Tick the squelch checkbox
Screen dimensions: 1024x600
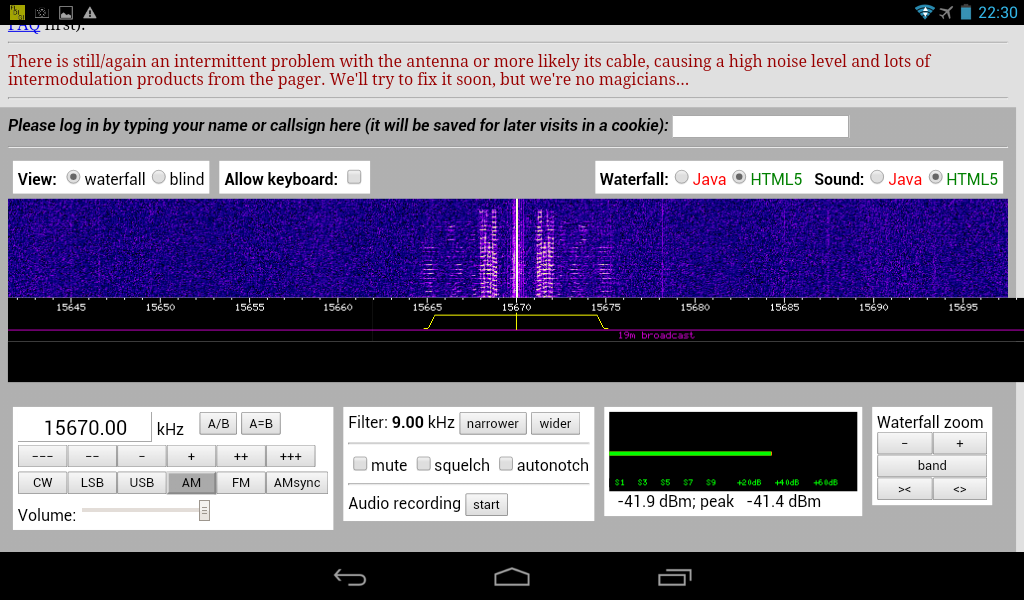coord(423,464)
